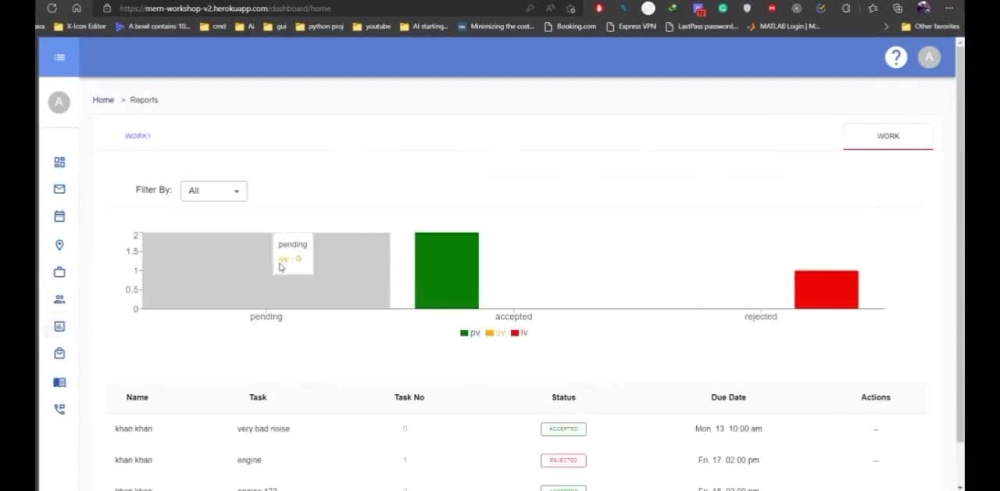The width and height of the screenshot is (1000, 491).
Task: Click the 'pending' axis label
Action: coord(266,317)
